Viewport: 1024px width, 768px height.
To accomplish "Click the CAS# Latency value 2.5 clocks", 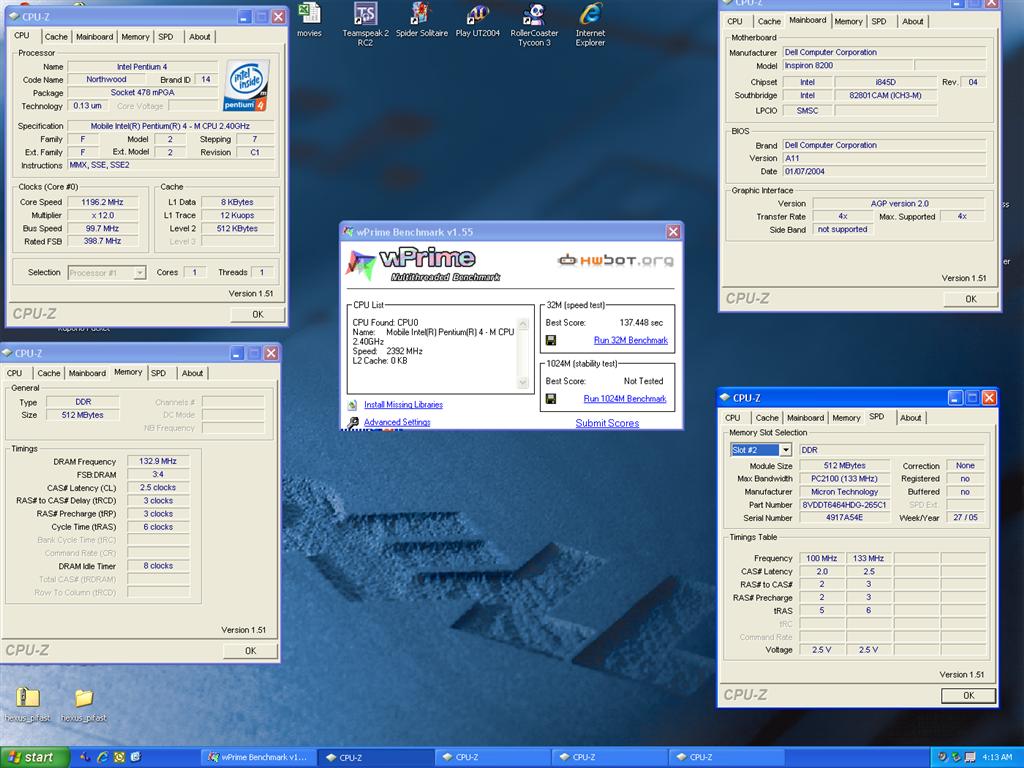I will click(157, 487).
